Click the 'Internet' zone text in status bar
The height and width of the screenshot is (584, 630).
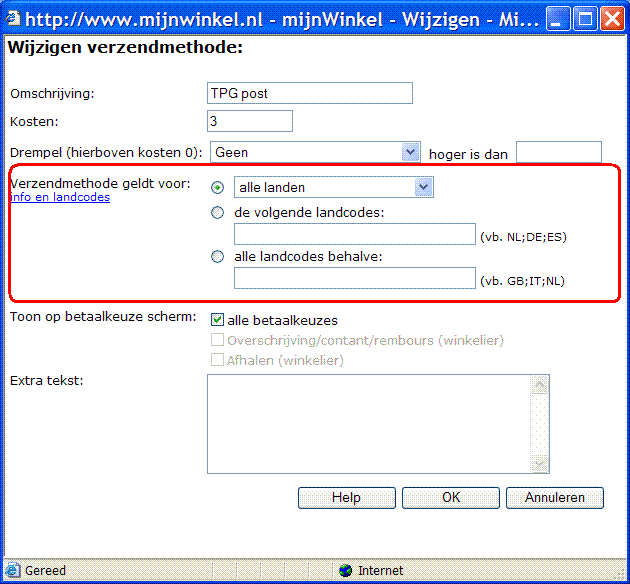[x=380, y=570]
